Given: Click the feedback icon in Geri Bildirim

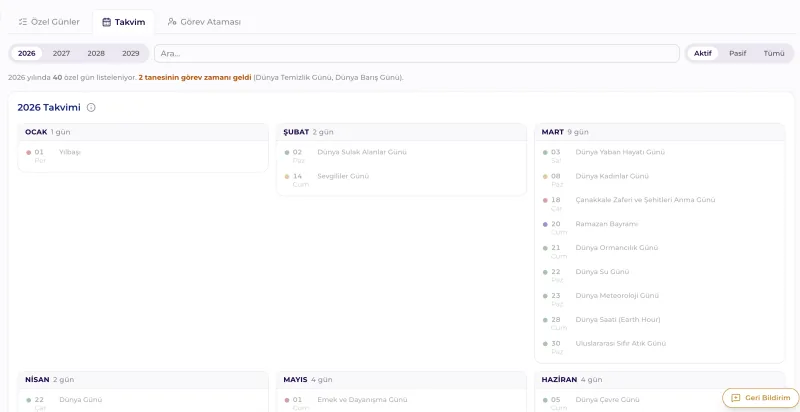Looking at the screenshot, I should [735, 398].
